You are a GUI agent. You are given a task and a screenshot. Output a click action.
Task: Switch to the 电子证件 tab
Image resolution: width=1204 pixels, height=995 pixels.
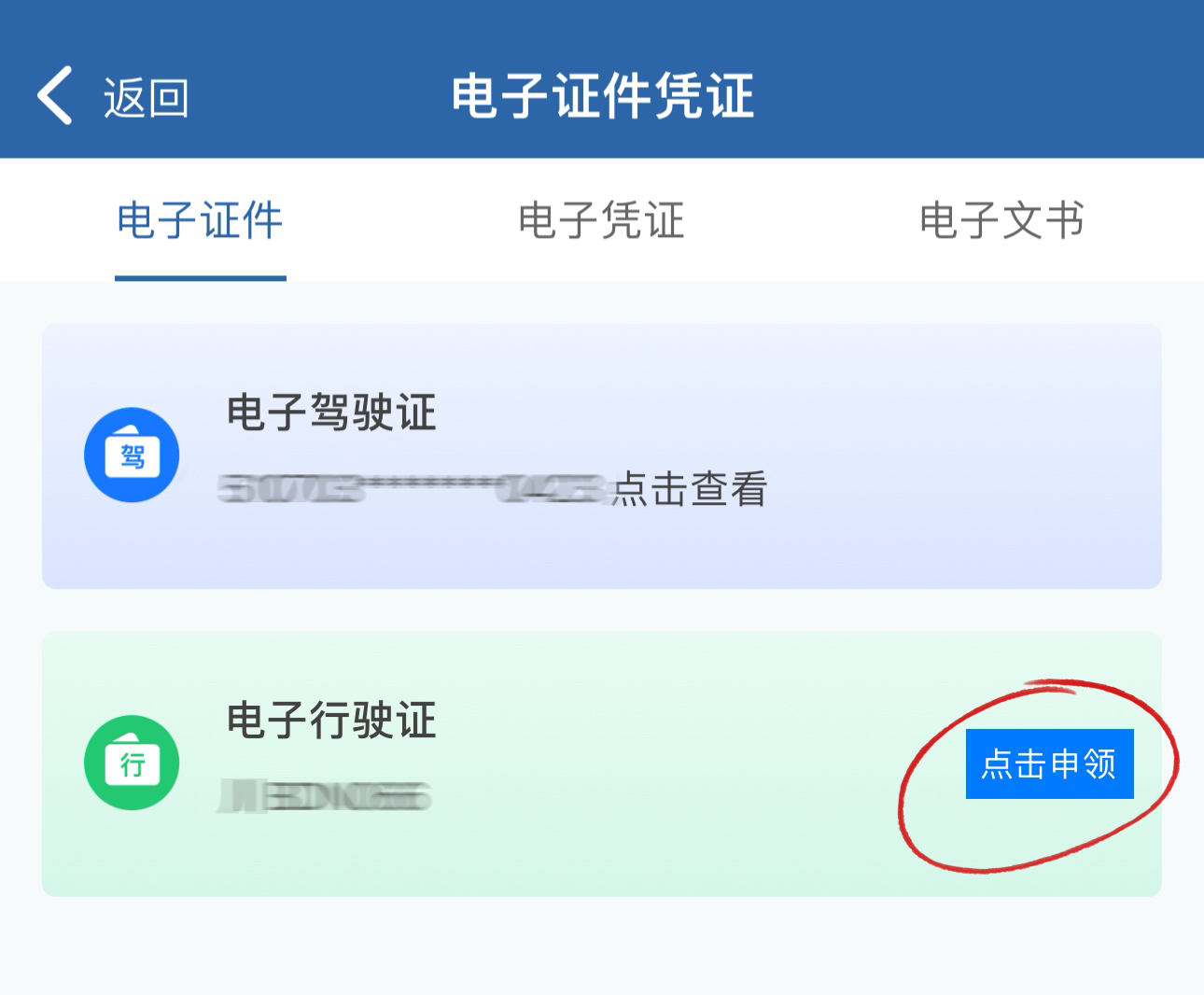[200, 221]
